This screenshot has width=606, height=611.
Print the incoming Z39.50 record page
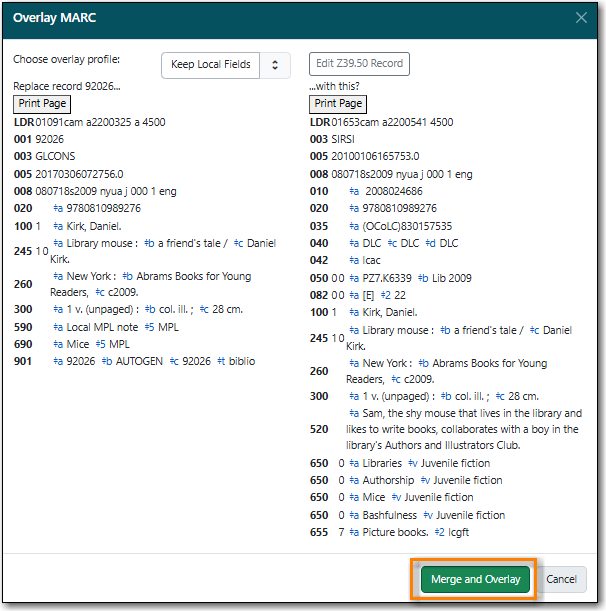point(338,104)
